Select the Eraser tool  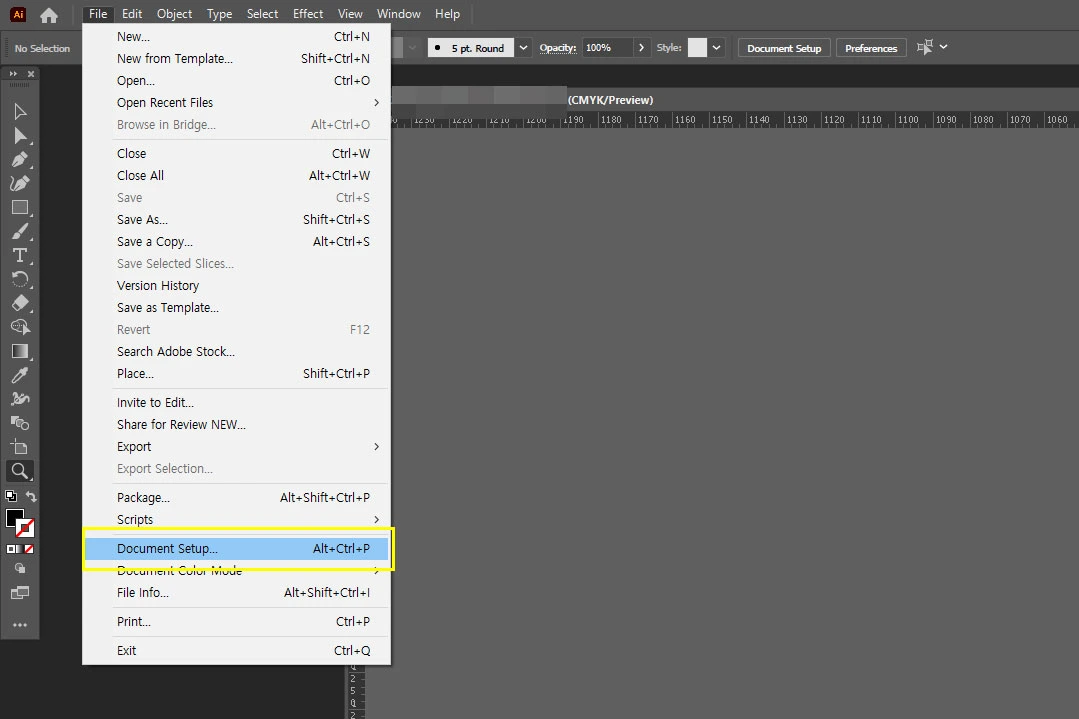pyautogui.click(x=20, y=303)
